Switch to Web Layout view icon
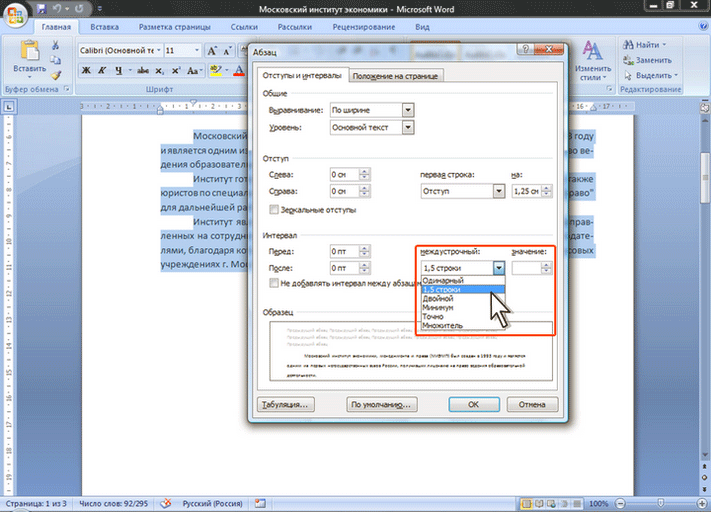This screenshot has width=711, height=512. point(551,503)
